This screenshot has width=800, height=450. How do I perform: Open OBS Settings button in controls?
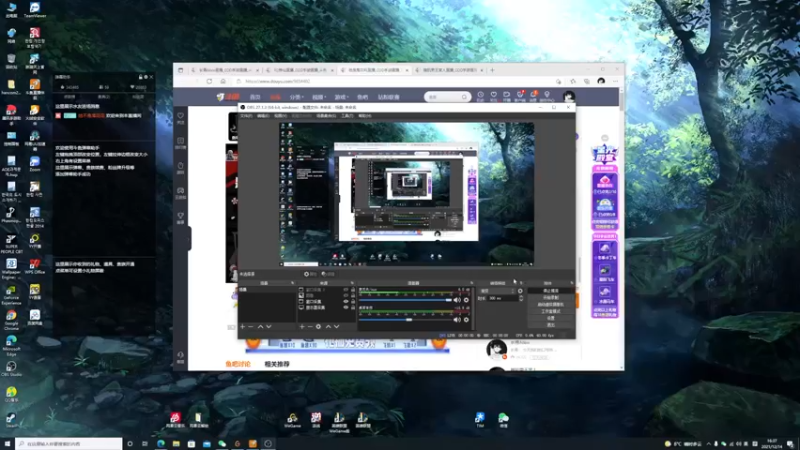(x=551, y=318)
